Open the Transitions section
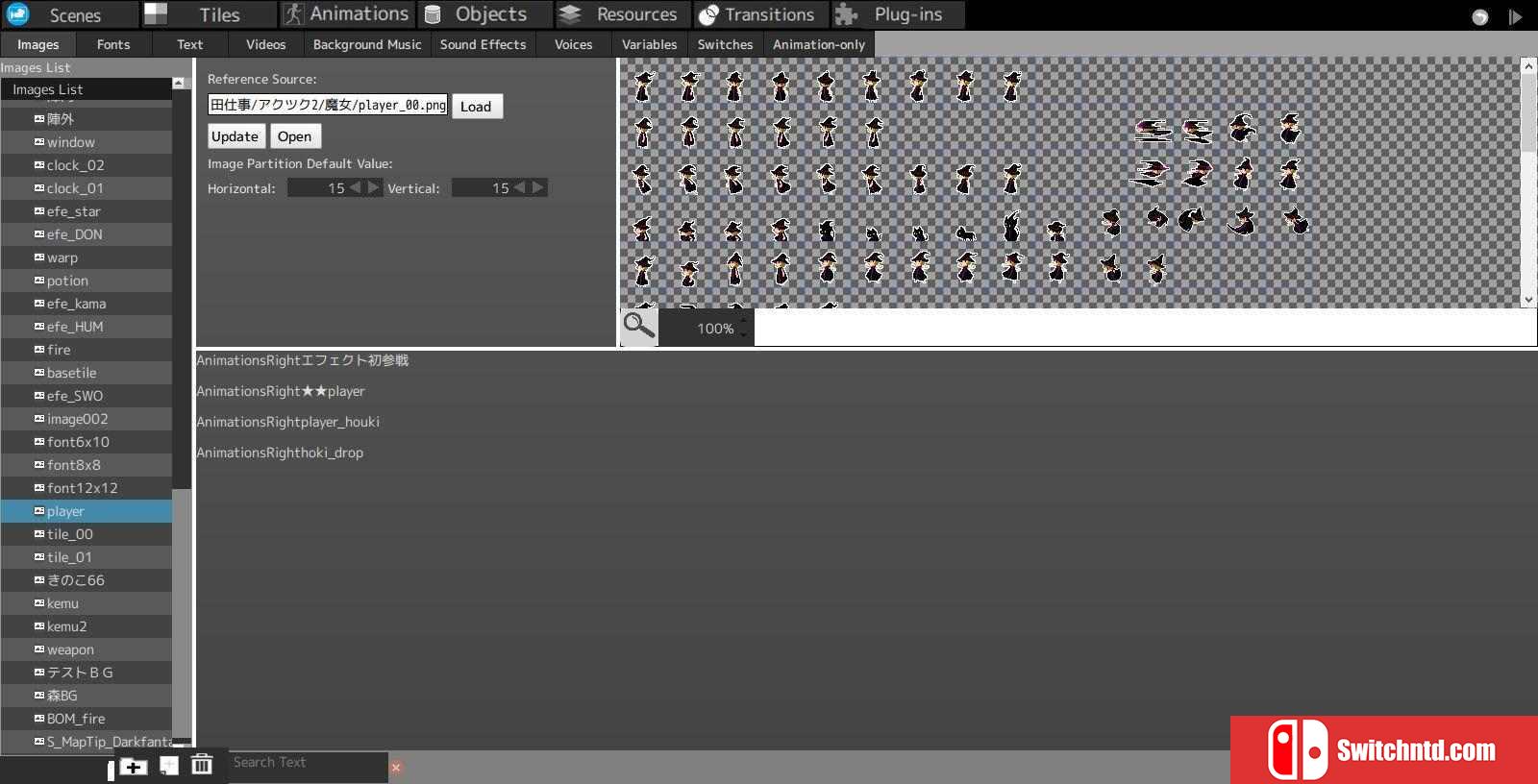 pyautogui.click(x=763, y=14)
